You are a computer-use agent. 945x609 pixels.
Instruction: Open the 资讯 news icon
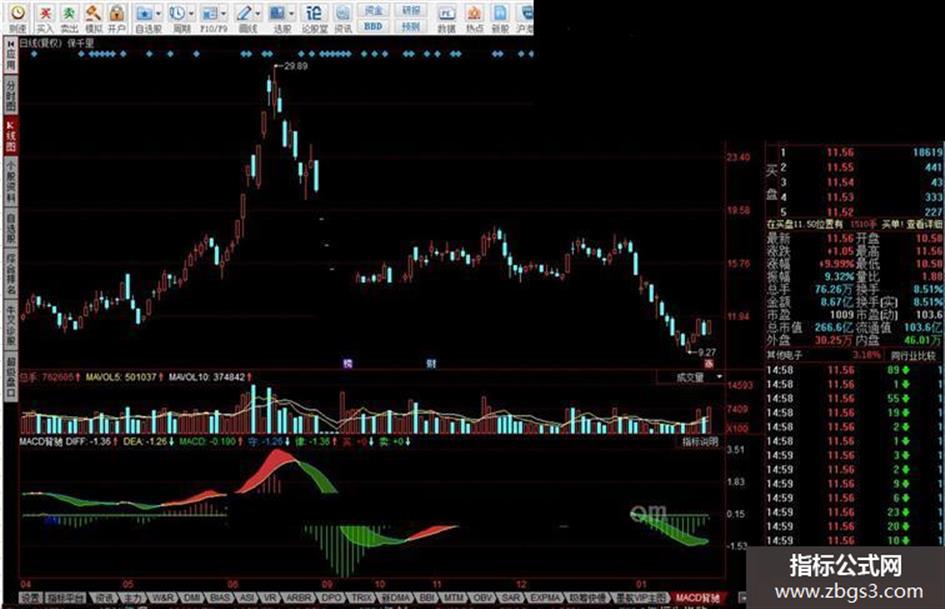point(343,17)
